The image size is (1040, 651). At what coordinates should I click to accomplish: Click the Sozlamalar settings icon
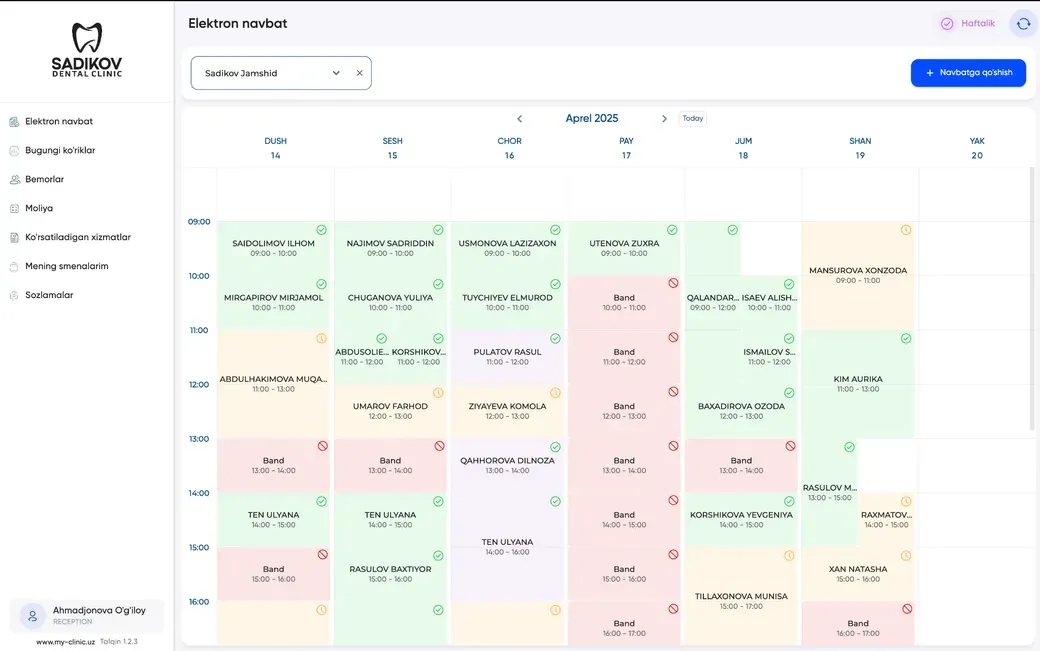click(x=14, y=296)
